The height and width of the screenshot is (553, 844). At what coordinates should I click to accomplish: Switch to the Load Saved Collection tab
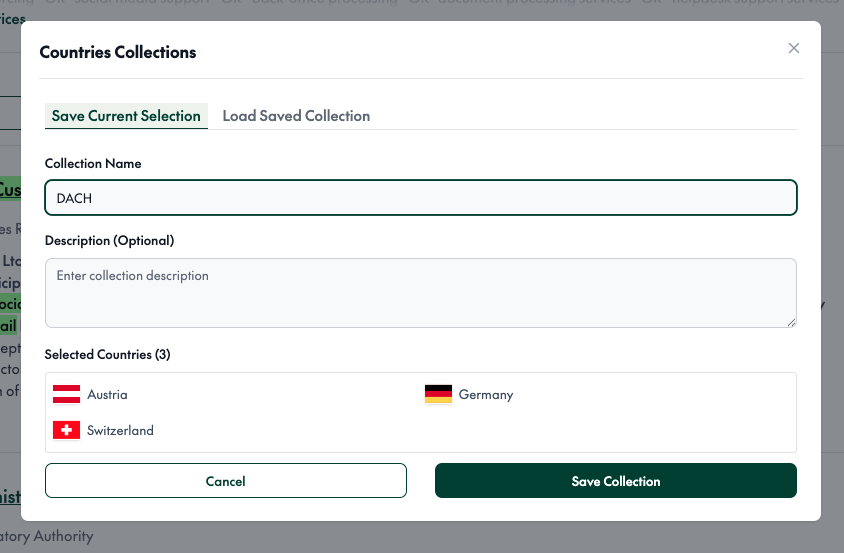point(296,116)
